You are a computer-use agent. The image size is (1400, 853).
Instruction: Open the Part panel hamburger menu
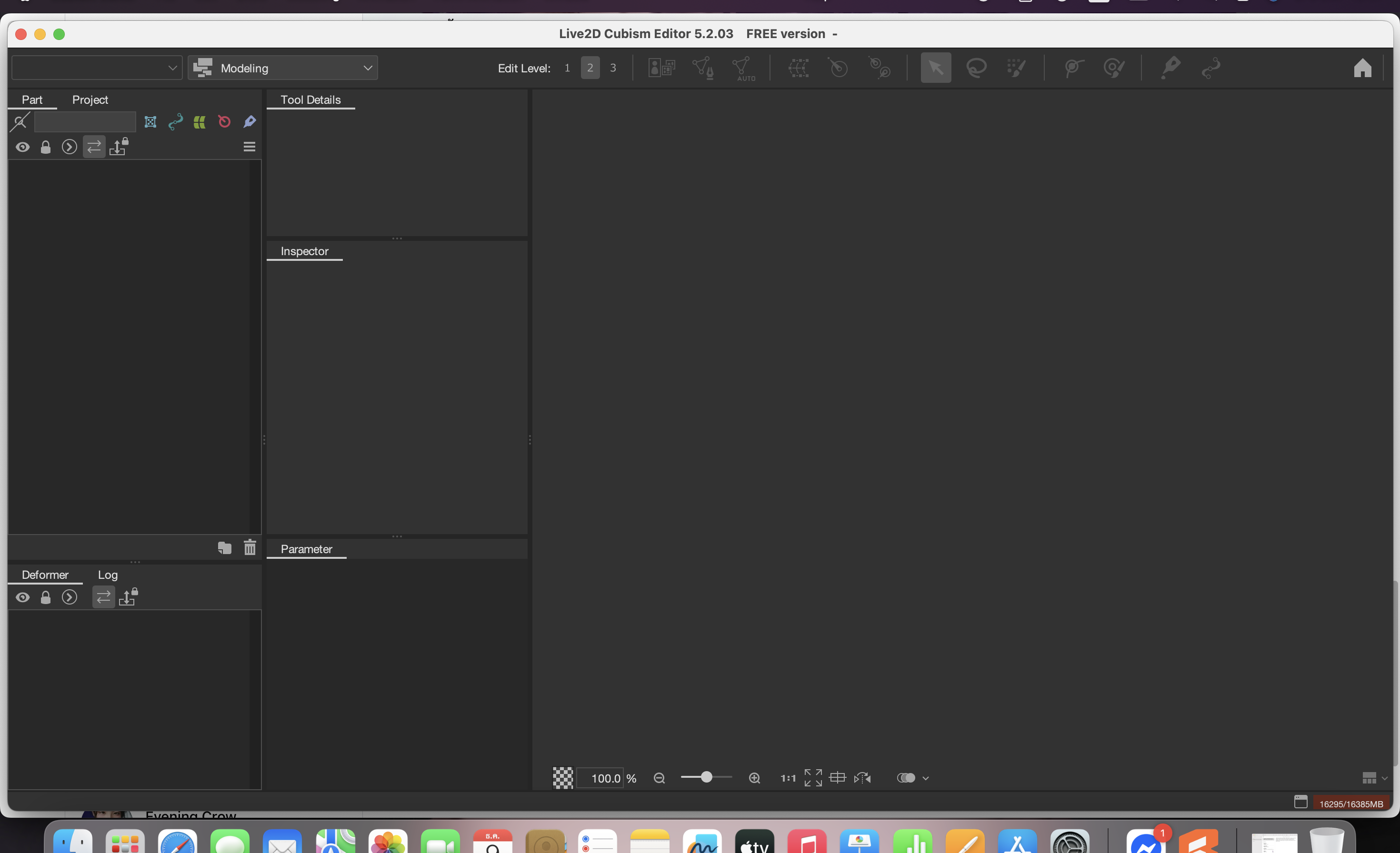249,147
